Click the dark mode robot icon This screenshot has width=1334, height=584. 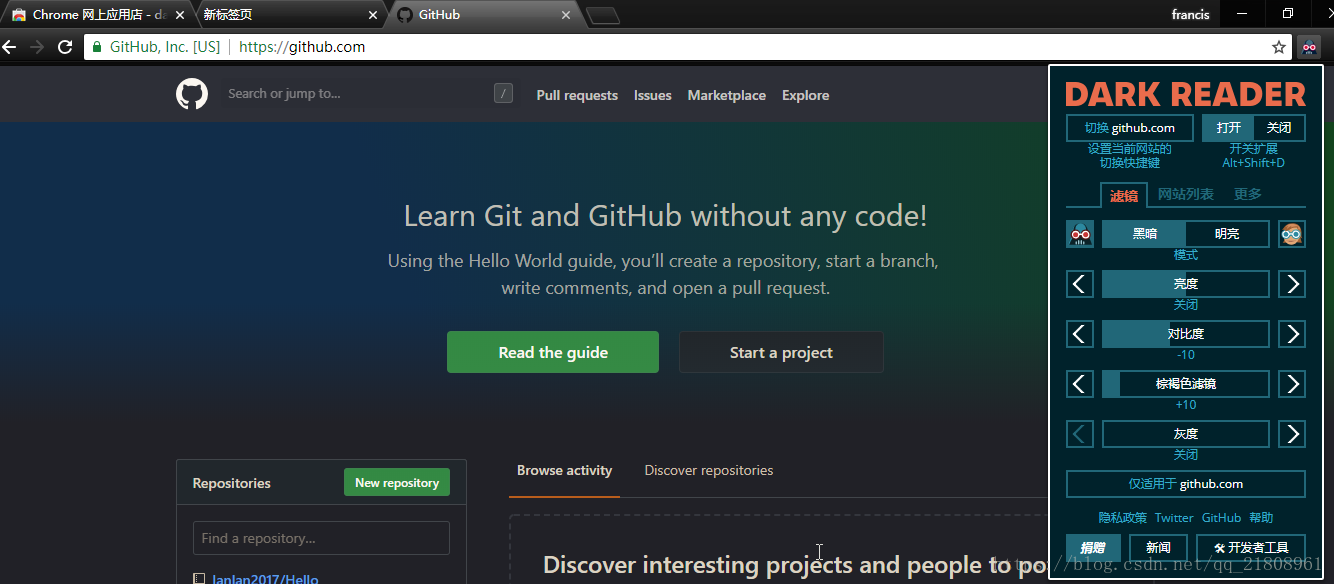[1080, 234]
